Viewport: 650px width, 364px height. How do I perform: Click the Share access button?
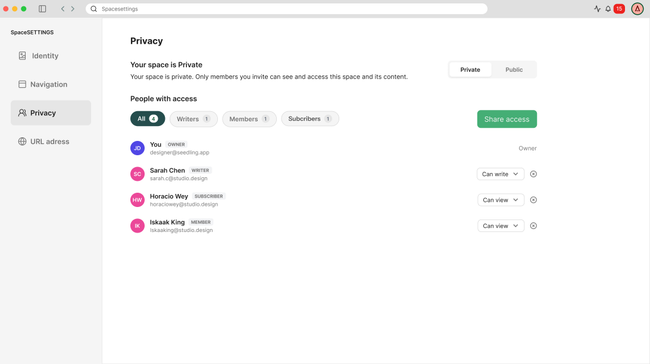click(507, 119)
